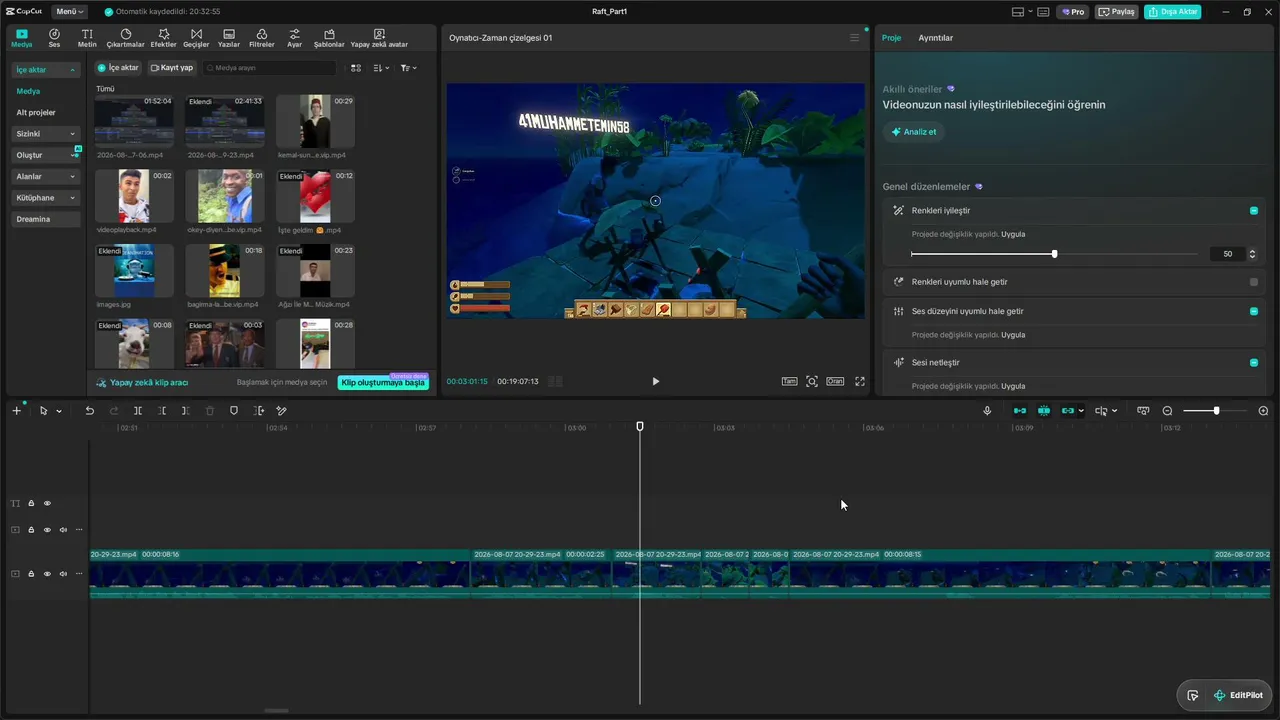The width and height of the screenshot is (1280, 720).
Task: Select the Medya item in the sidebar
Action: point(28,91)
